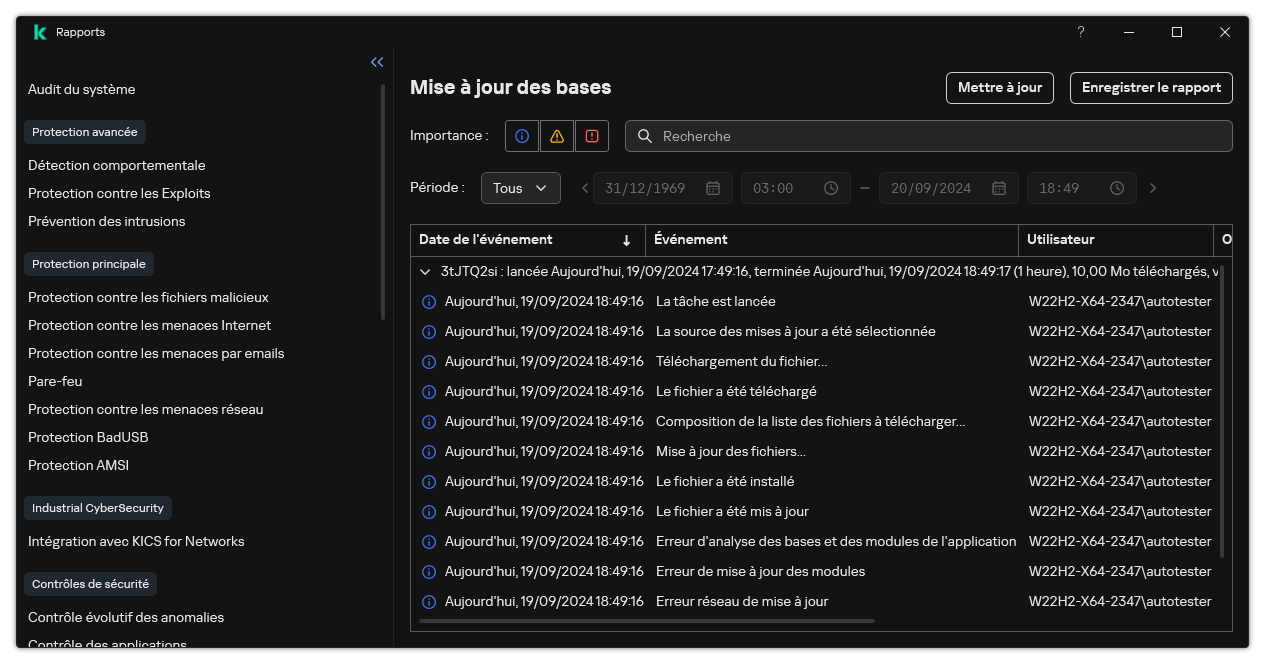Screen dimensions: 1265x664
Task: Click the next period arrow
Action: (1152, 188)
